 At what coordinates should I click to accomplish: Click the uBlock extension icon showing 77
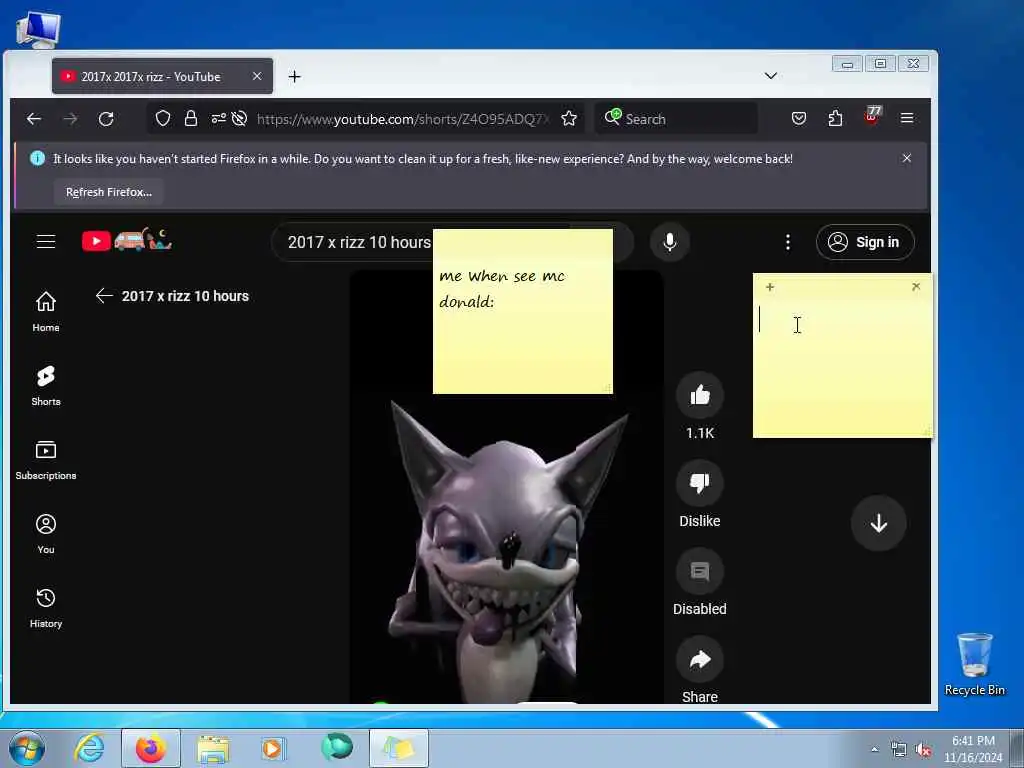coord(872,116)
